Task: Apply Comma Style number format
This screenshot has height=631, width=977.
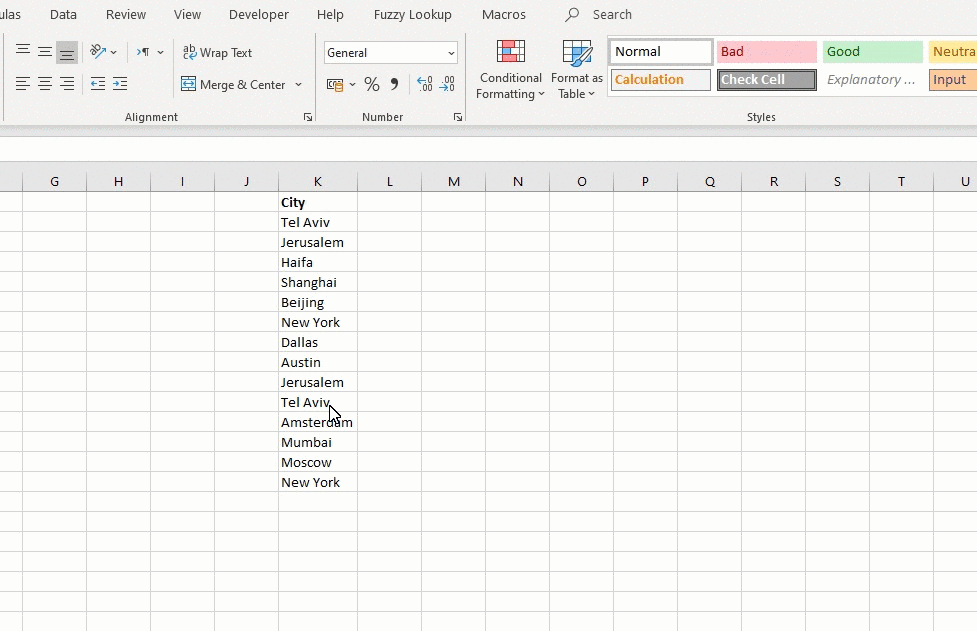Action: pyautogui.click(x=394, y=85)
